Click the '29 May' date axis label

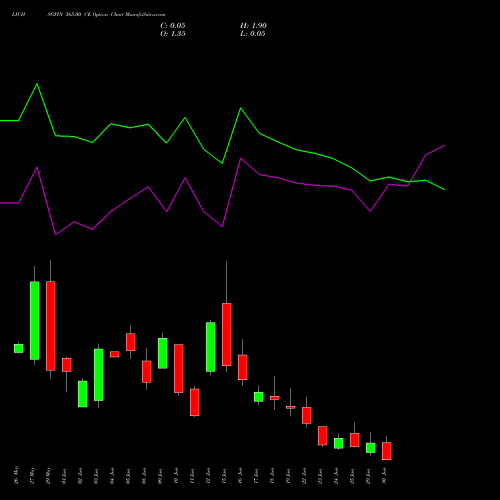(49, 475)
